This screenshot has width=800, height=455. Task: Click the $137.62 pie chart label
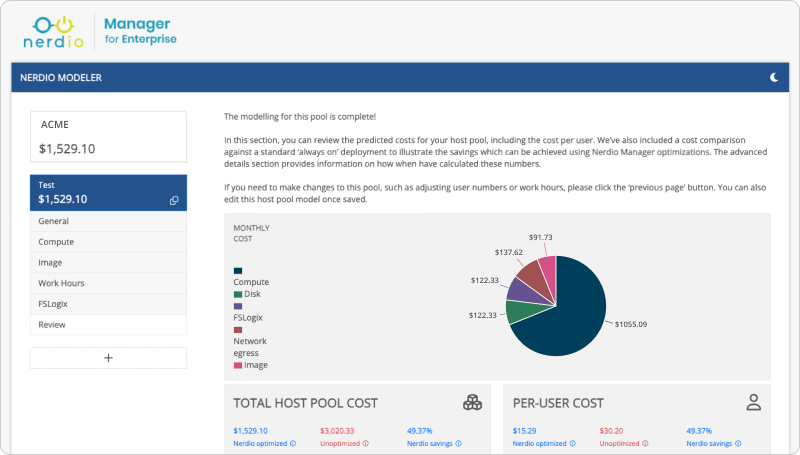pos(509,252)
